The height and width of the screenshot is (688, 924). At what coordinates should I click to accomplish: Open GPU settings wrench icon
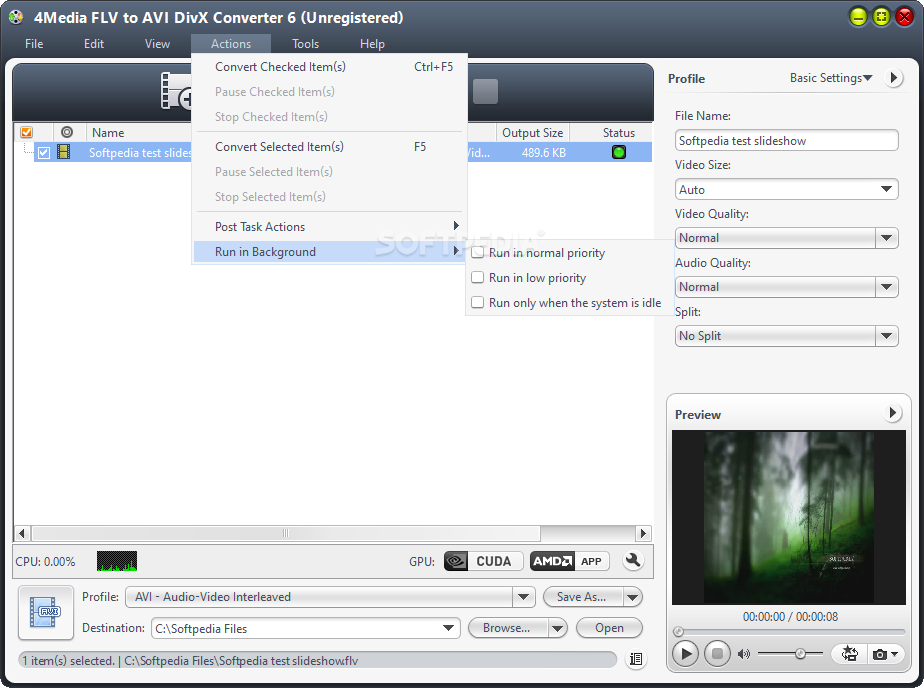633,560
